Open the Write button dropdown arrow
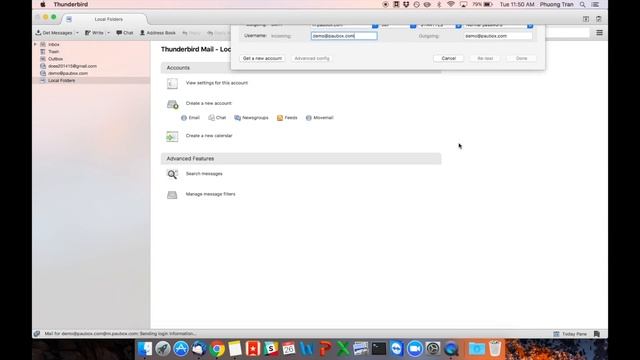 (x=108, y=33)
